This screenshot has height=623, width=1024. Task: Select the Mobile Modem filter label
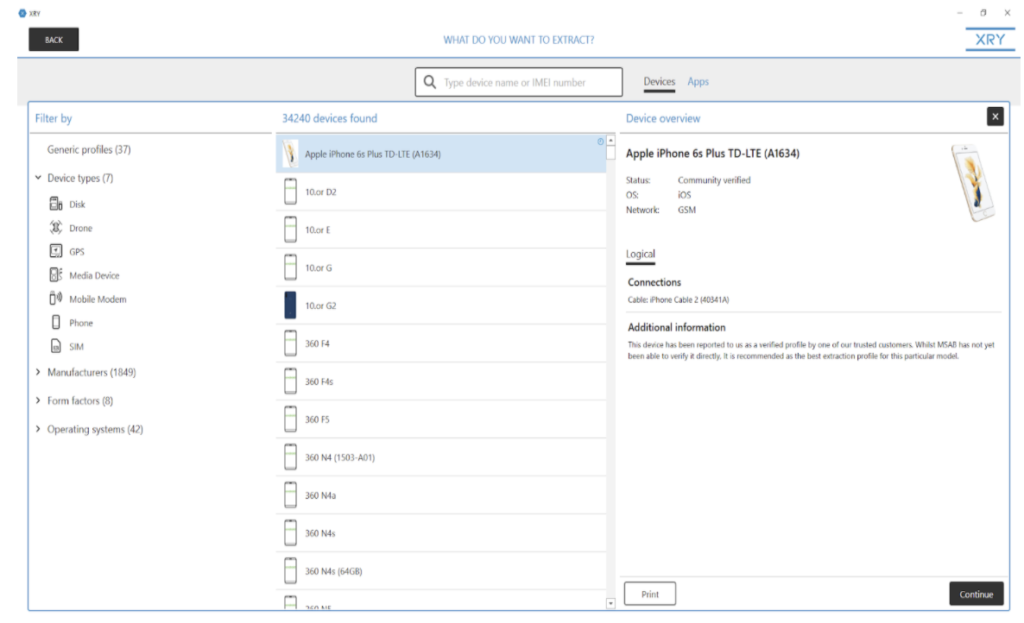click(98, 299)
